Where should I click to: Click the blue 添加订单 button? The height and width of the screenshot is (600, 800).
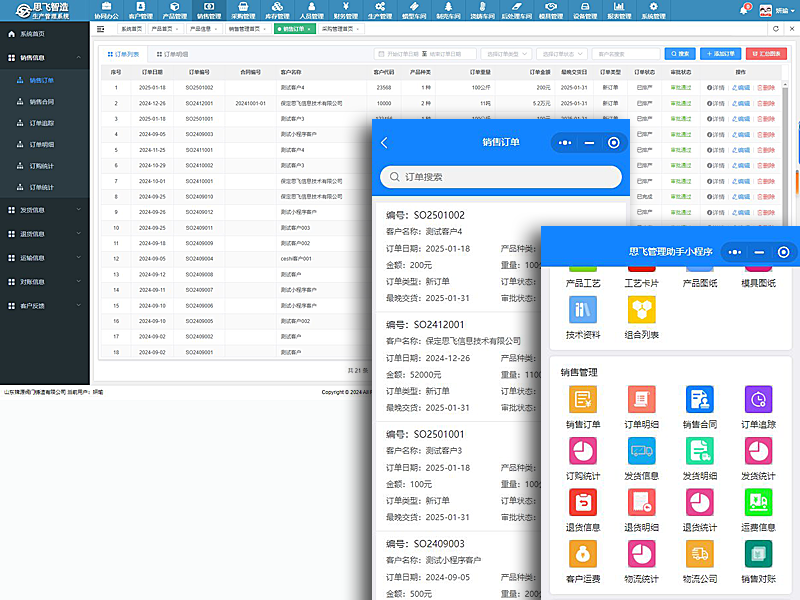tap(720, 53)
